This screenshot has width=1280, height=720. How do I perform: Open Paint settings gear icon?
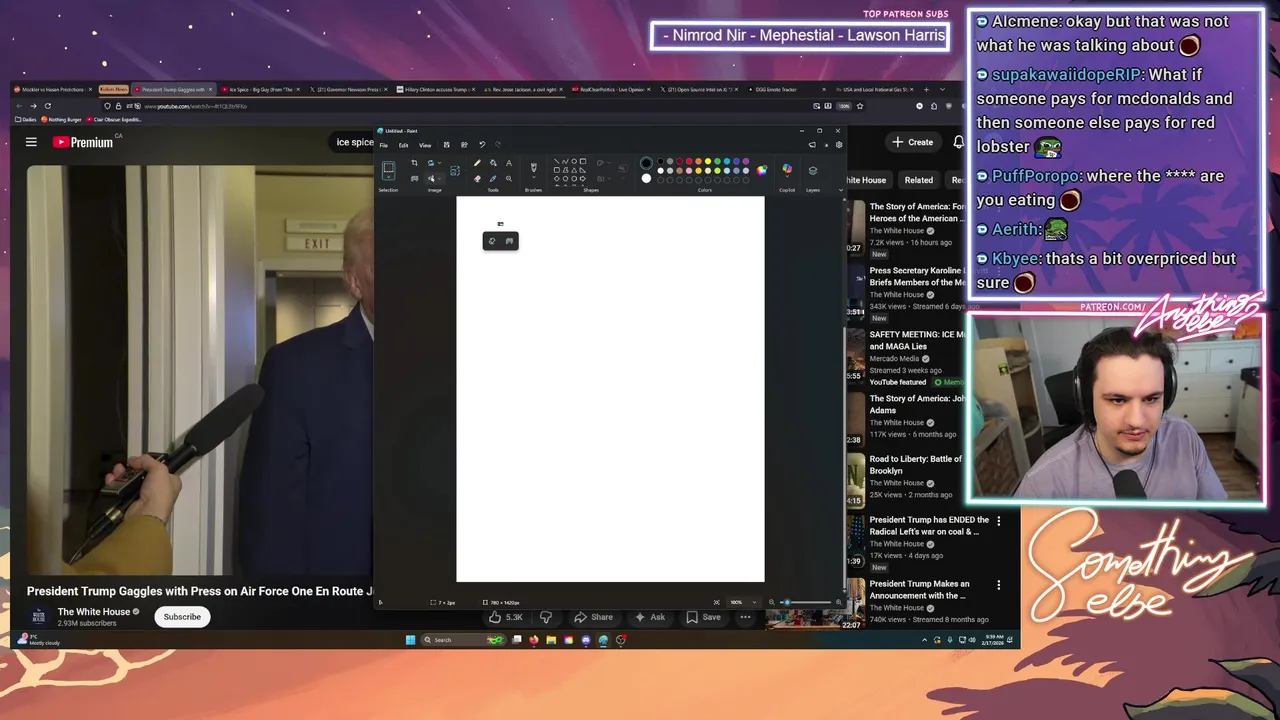pyautogui.click(x=839, y=145)
